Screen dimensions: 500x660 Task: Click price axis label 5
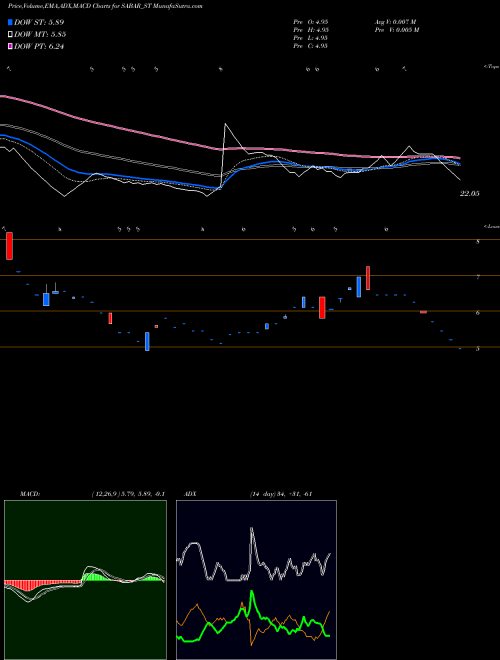click(x=478, y=349)
